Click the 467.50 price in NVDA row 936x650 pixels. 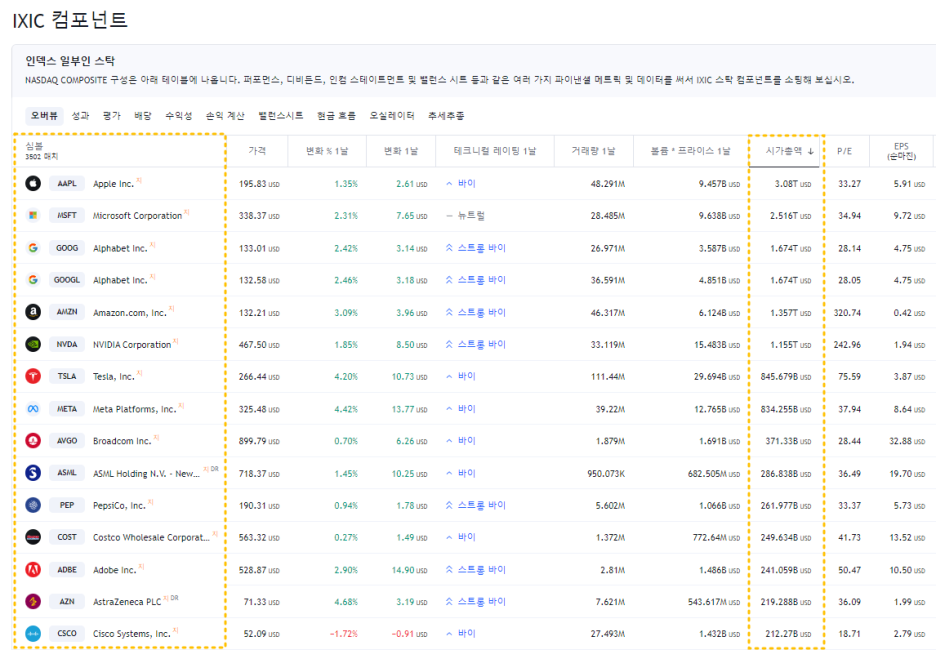point(259,345)
